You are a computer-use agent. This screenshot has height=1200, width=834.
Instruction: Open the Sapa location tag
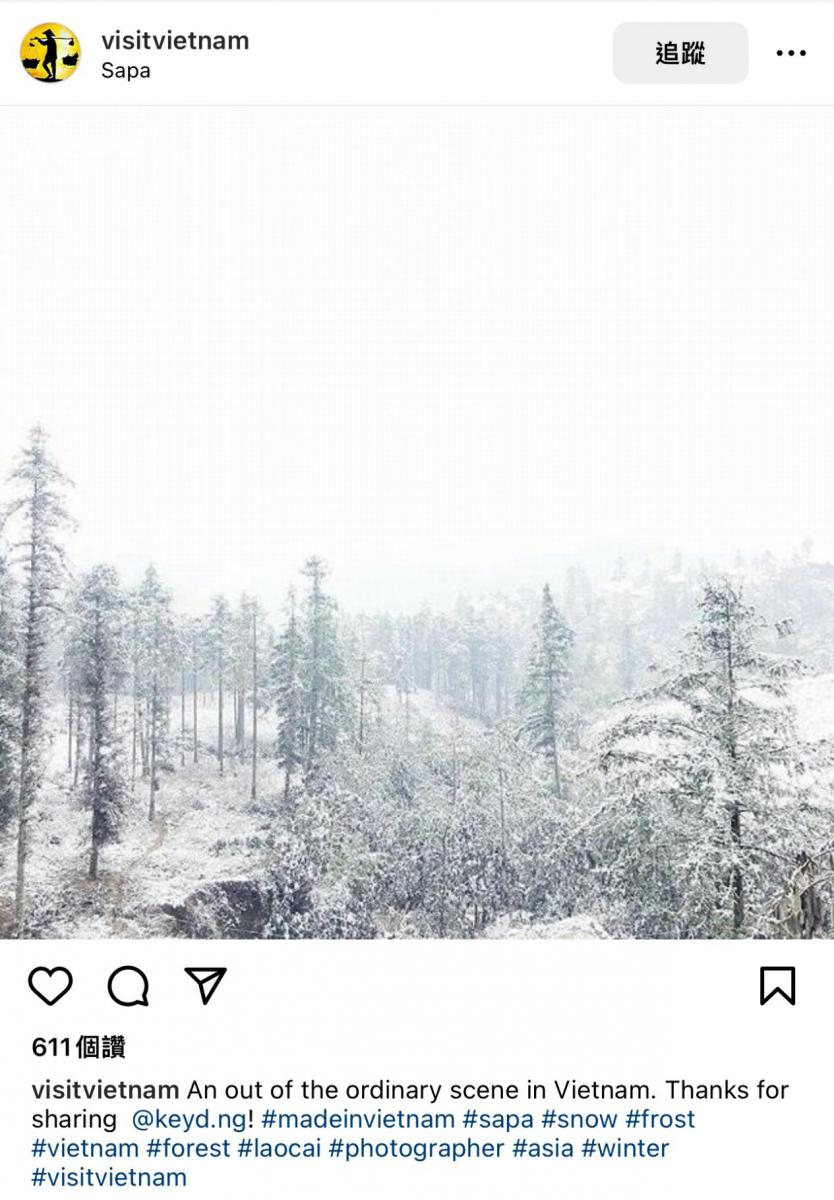coord(126,70)
